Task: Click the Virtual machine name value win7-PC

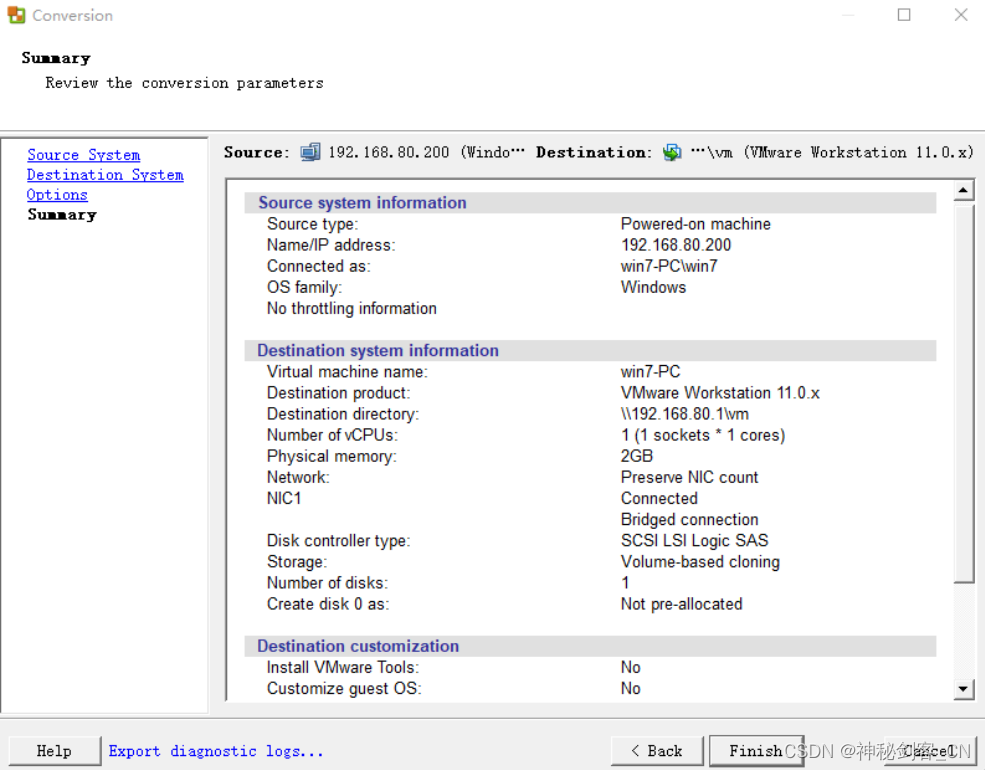Action: (650, 372)
